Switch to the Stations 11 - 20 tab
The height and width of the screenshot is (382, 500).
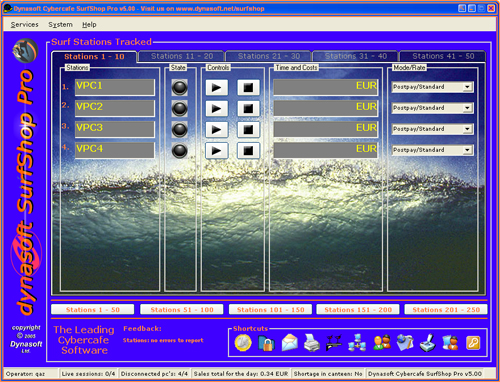[182, 56]
